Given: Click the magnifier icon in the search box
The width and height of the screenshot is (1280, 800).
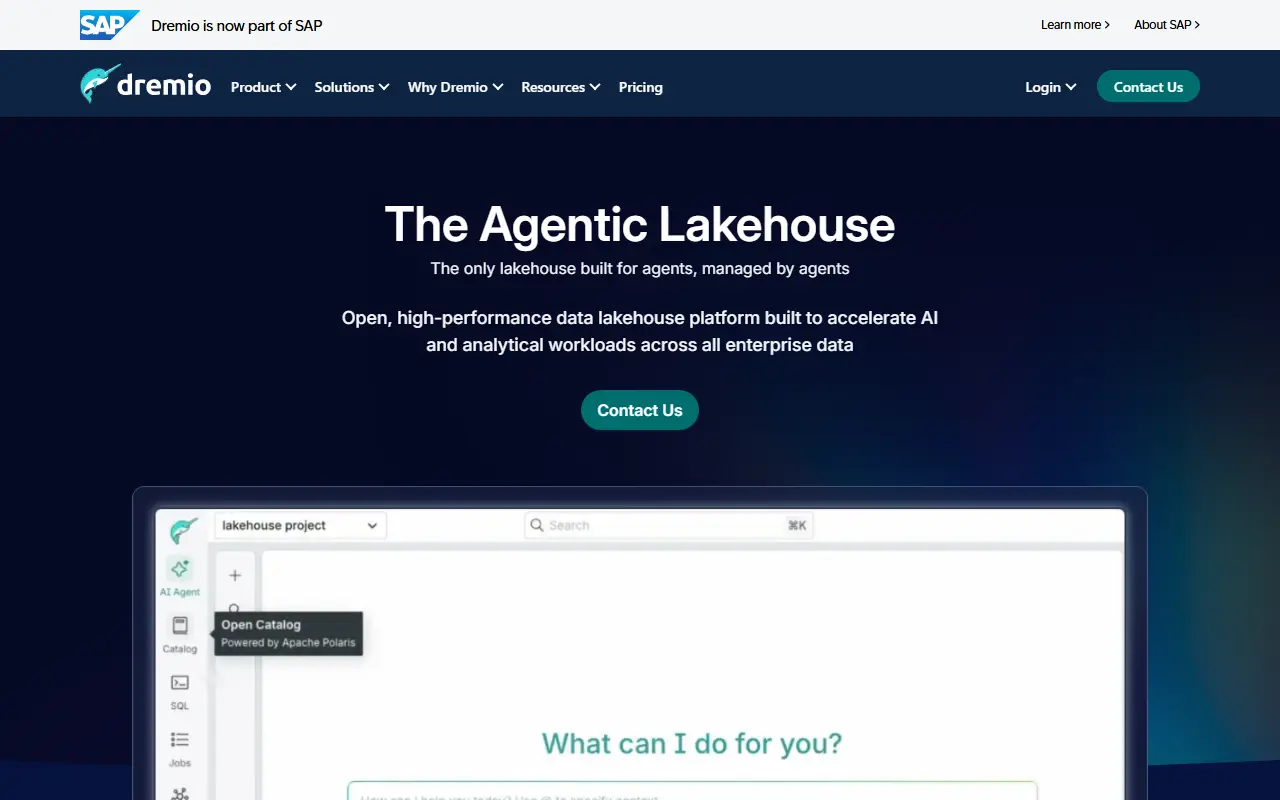Looking at the screenshot, I should click(x=537, y=525).
